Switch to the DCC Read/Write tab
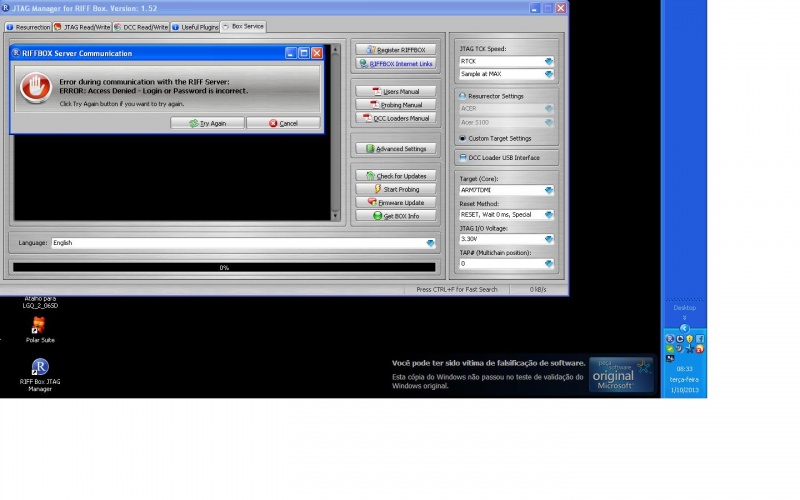Screen dimensions: 800x500 coord(141,27)
